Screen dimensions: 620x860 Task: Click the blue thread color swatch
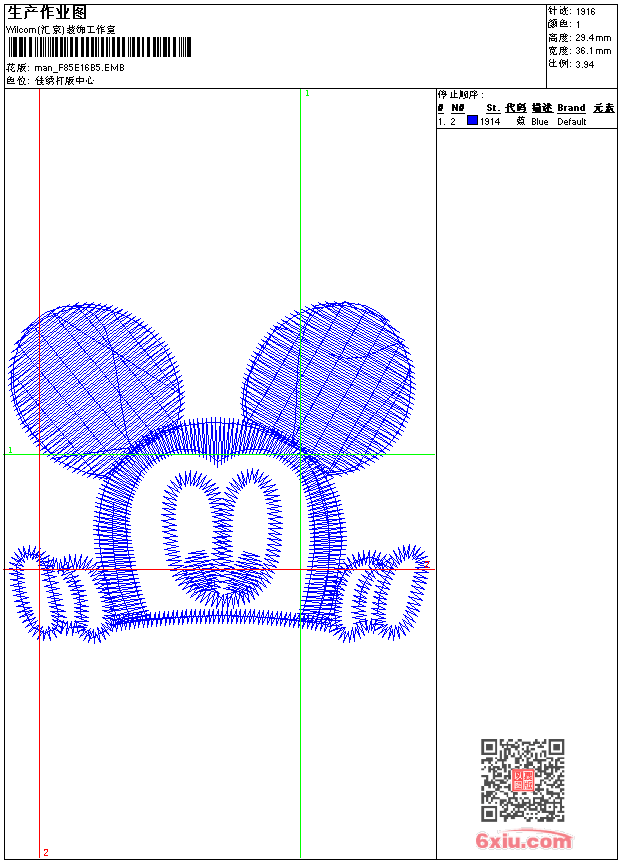click(x=472, y=121)
